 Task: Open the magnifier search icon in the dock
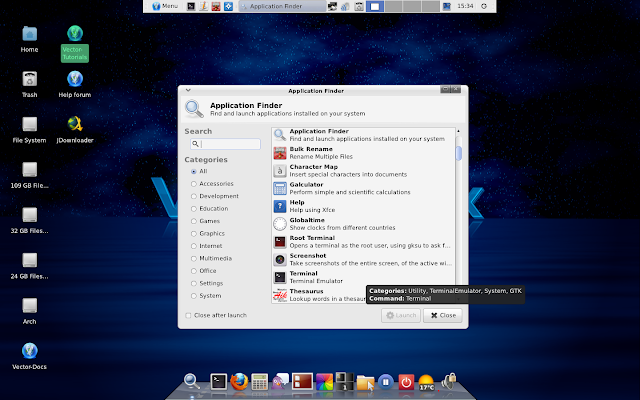191,382
